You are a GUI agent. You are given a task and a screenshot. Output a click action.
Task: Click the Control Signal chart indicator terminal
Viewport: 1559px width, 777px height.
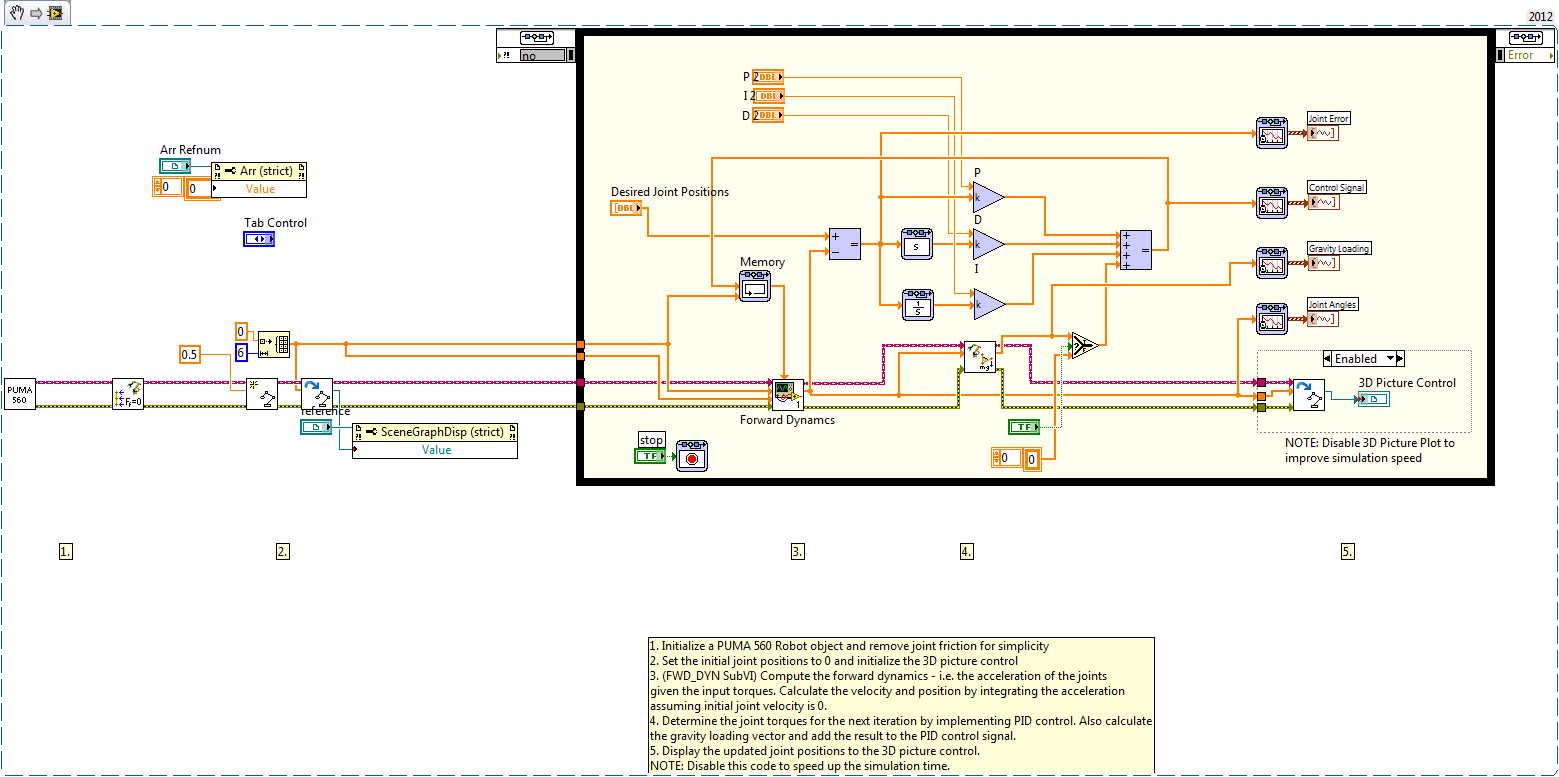[1322, 203]
